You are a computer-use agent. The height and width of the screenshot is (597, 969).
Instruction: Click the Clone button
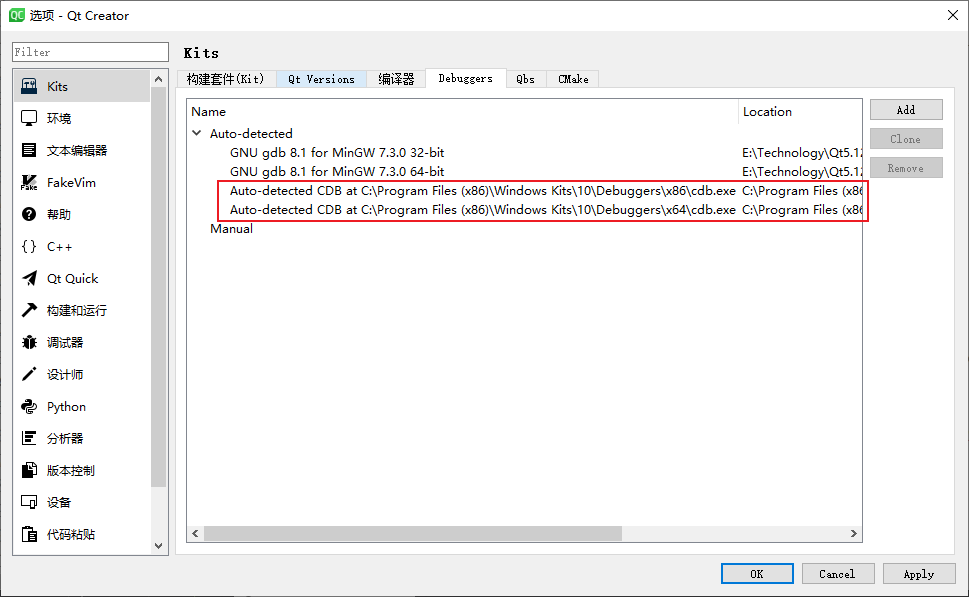click(906, 139)
